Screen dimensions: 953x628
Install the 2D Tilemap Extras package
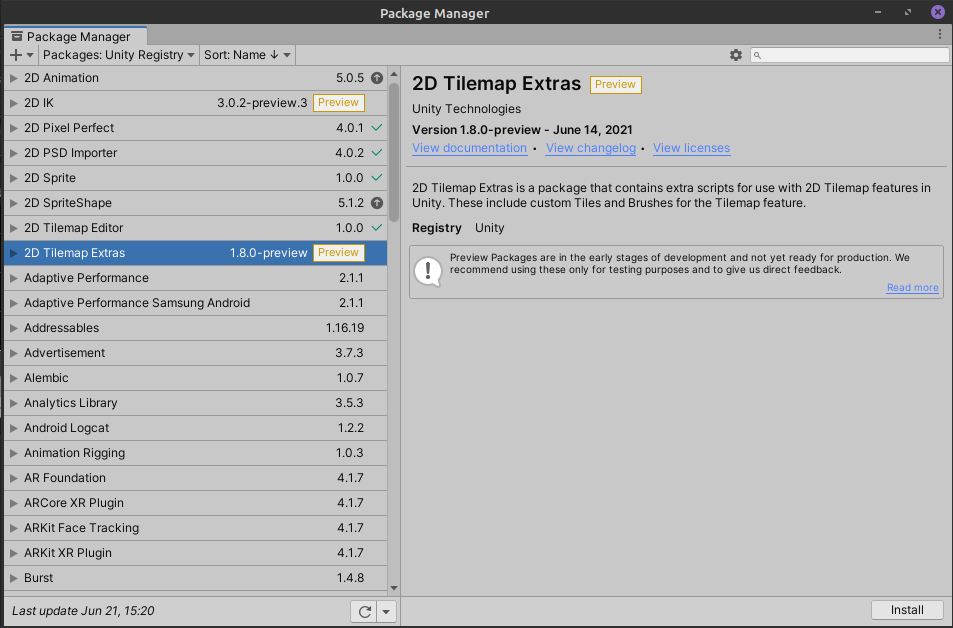[x=907, y=610]
